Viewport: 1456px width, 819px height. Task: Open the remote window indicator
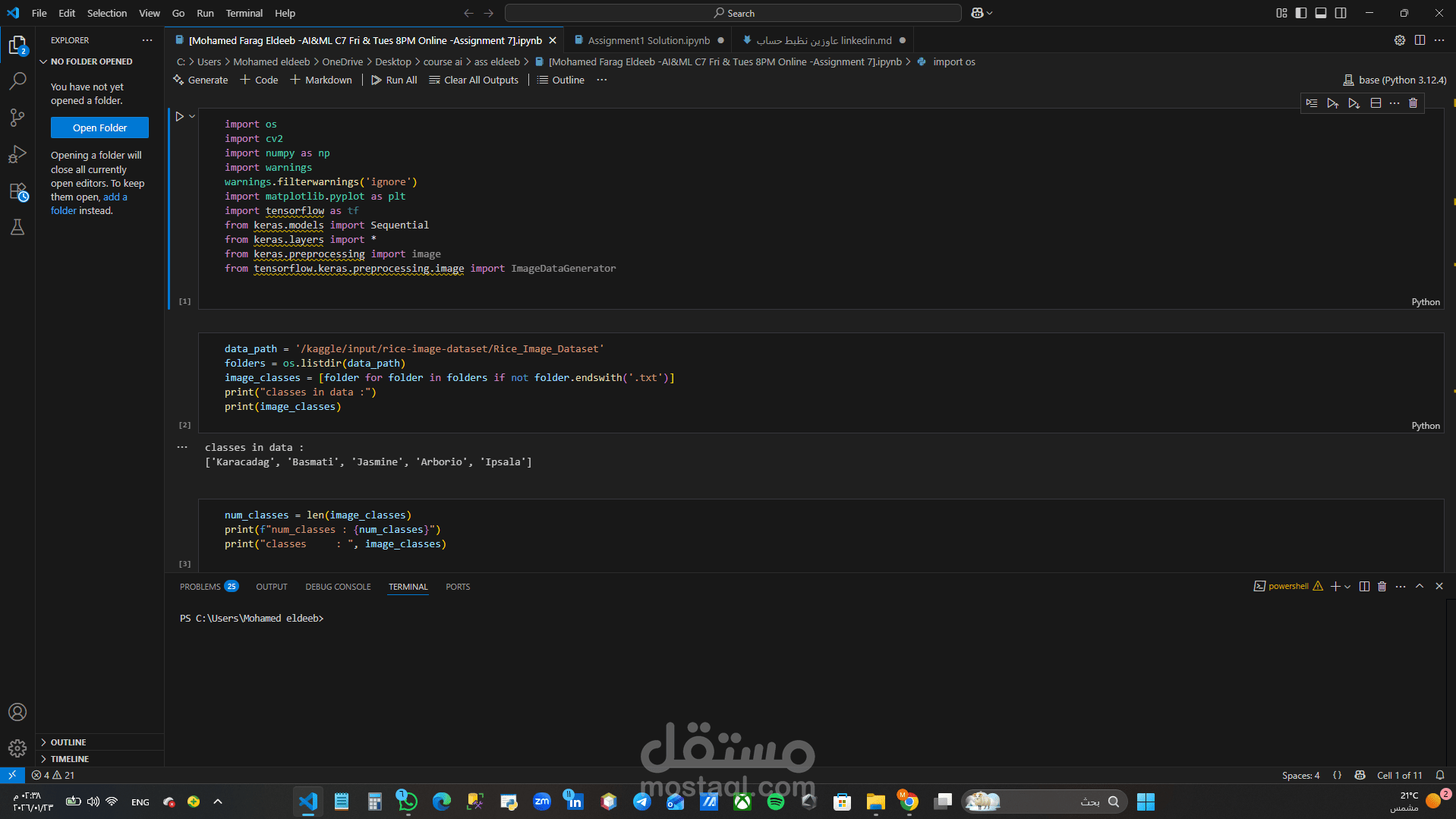tap(12, 775)
